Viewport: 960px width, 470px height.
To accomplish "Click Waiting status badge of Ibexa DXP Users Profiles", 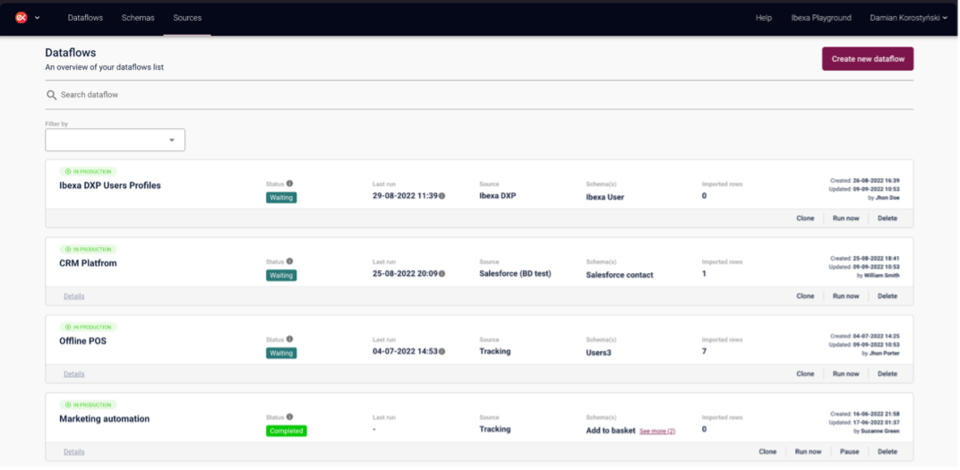I will (x=281, y=198).
